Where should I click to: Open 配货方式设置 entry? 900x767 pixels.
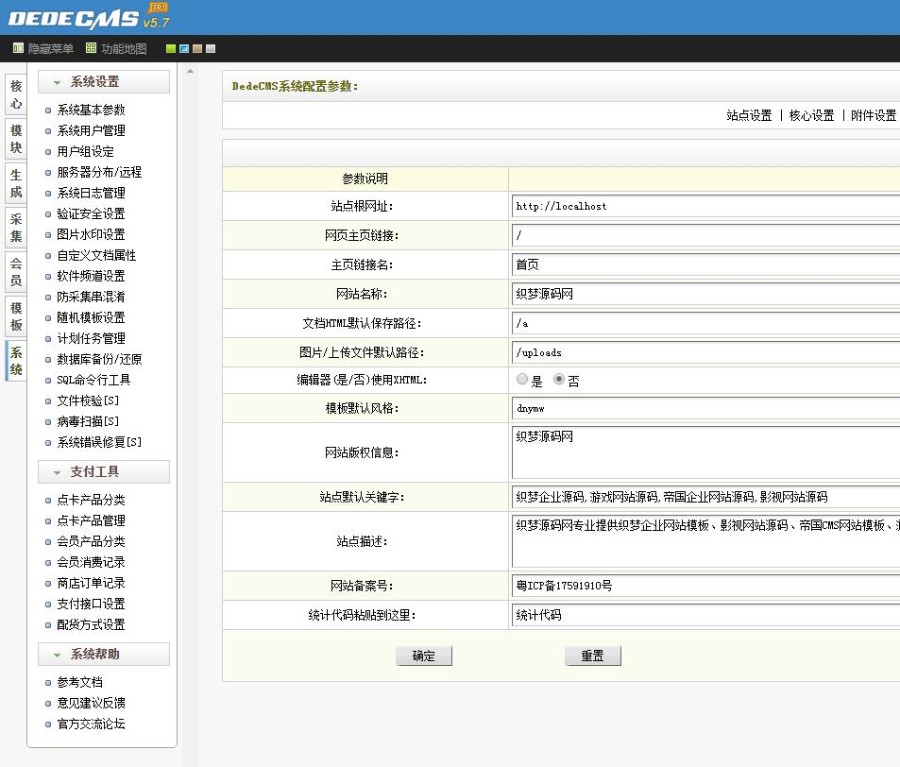pos(91,625)
